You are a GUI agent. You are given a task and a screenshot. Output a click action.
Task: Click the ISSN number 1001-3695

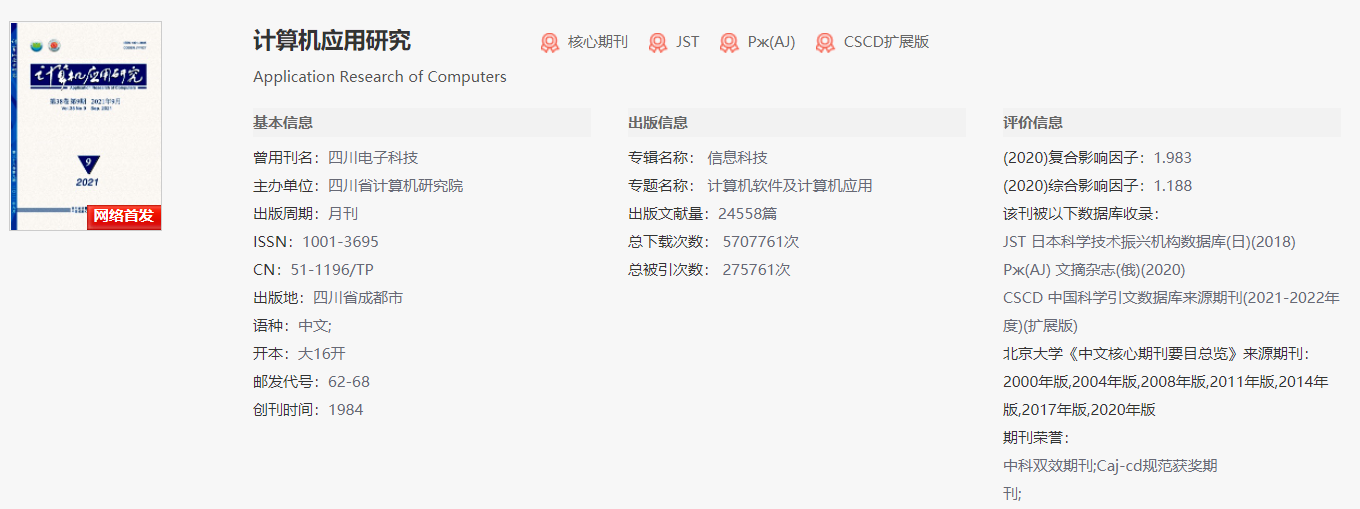(341, 242)
